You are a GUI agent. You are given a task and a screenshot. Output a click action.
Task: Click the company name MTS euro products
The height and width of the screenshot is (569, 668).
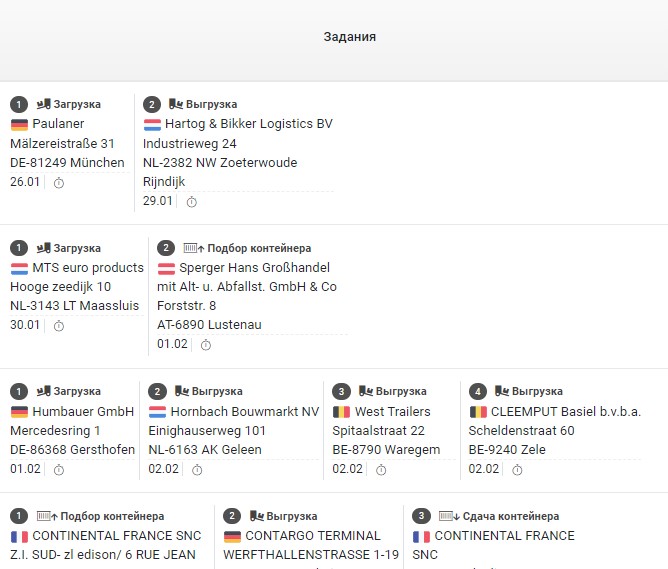88,268
